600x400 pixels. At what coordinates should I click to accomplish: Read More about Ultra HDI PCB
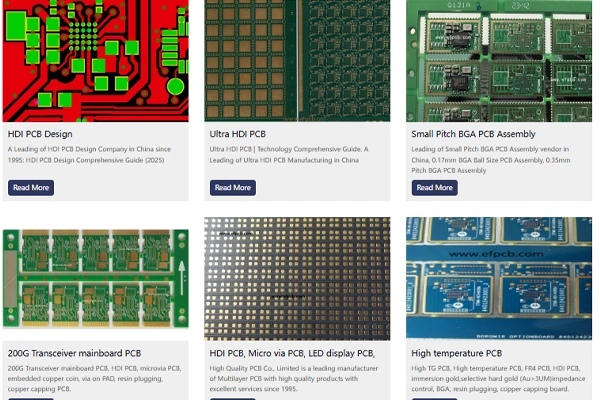(233, 188)
